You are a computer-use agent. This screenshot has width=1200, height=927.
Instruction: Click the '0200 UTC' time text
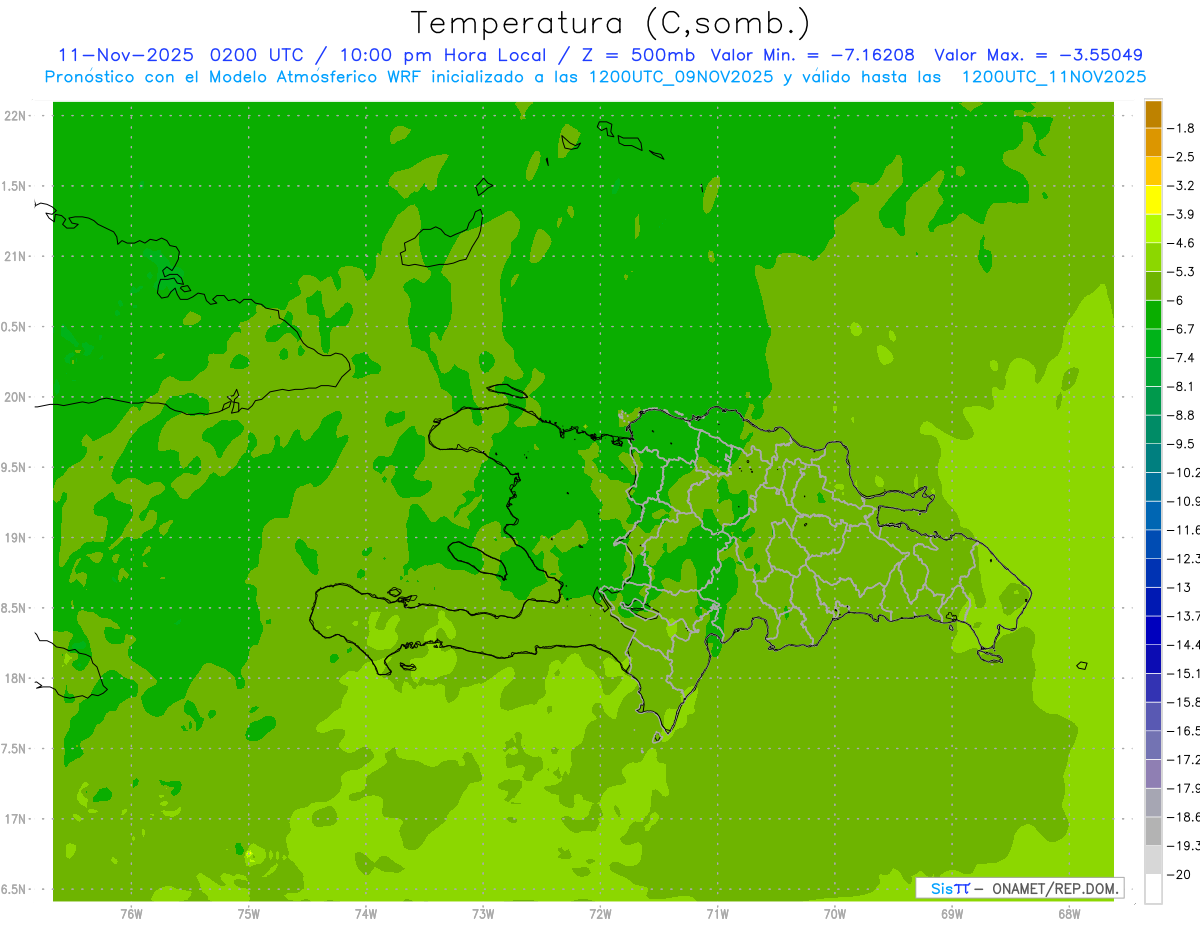click(x=256, y=55)
